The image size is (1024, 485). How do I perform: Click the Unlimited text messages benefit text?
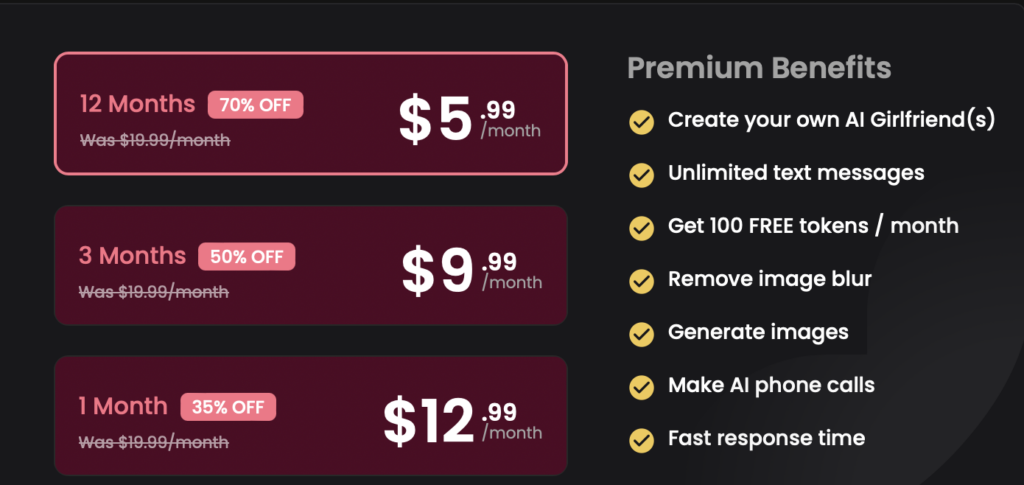[796, 173]
